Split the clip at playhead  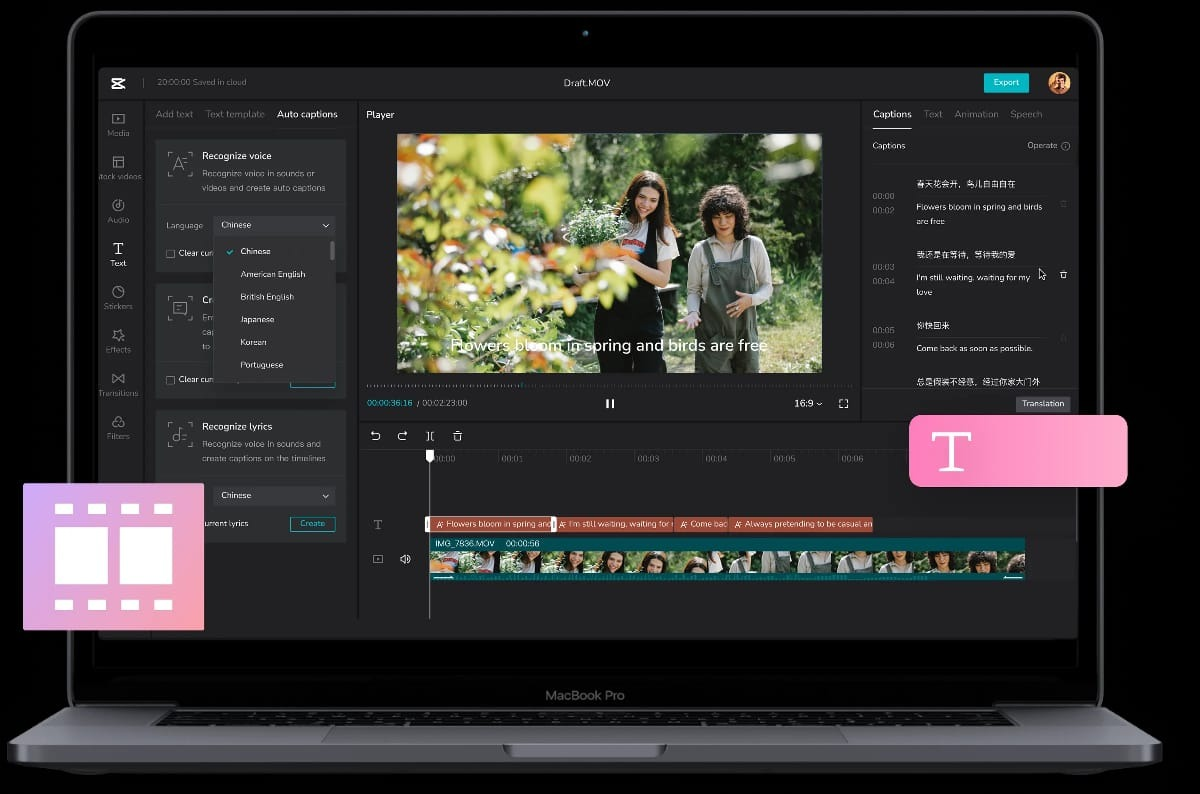click(x=430, y=436)
